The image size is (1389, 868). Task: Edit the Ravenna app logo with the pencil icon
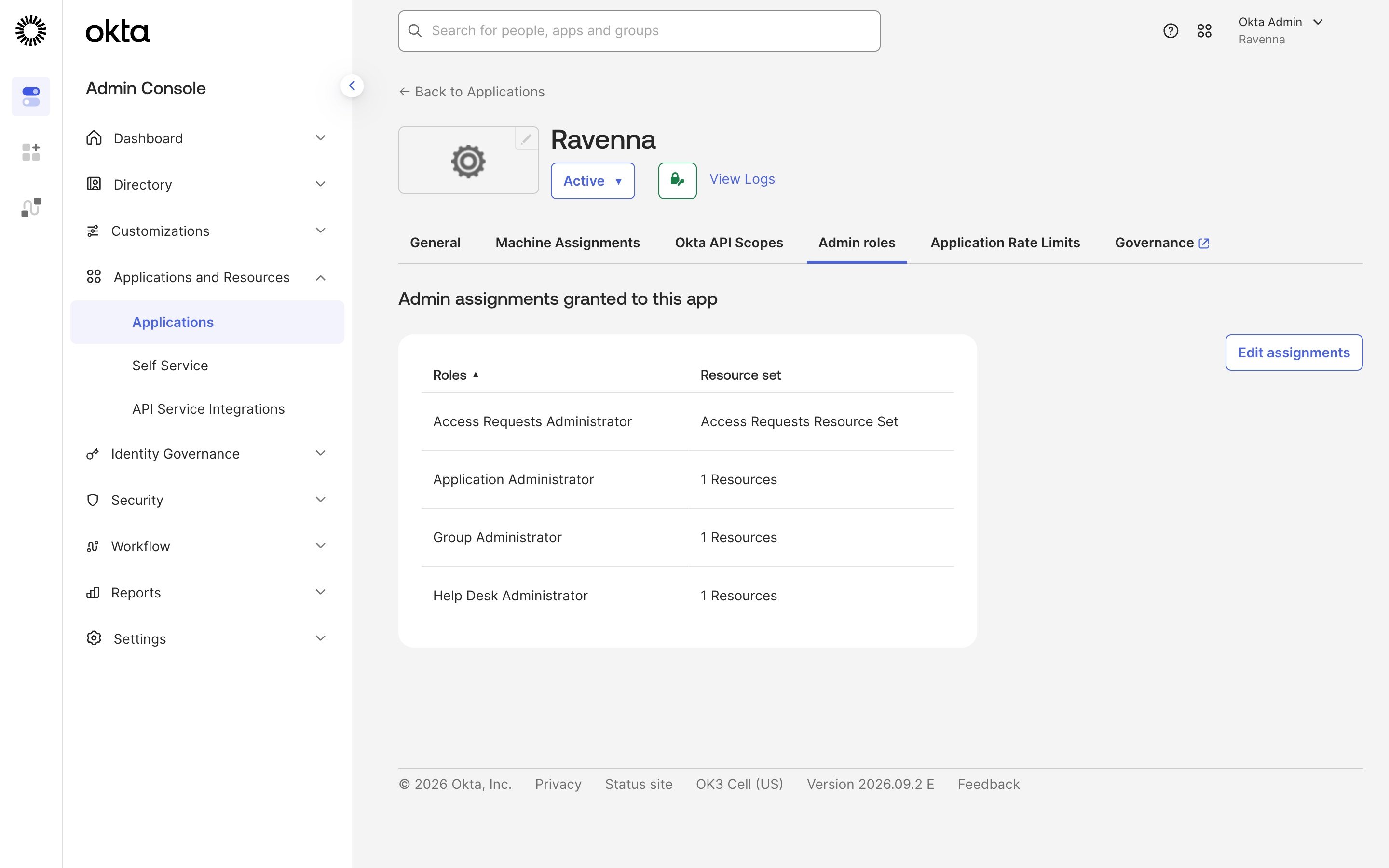coord(526,139)
